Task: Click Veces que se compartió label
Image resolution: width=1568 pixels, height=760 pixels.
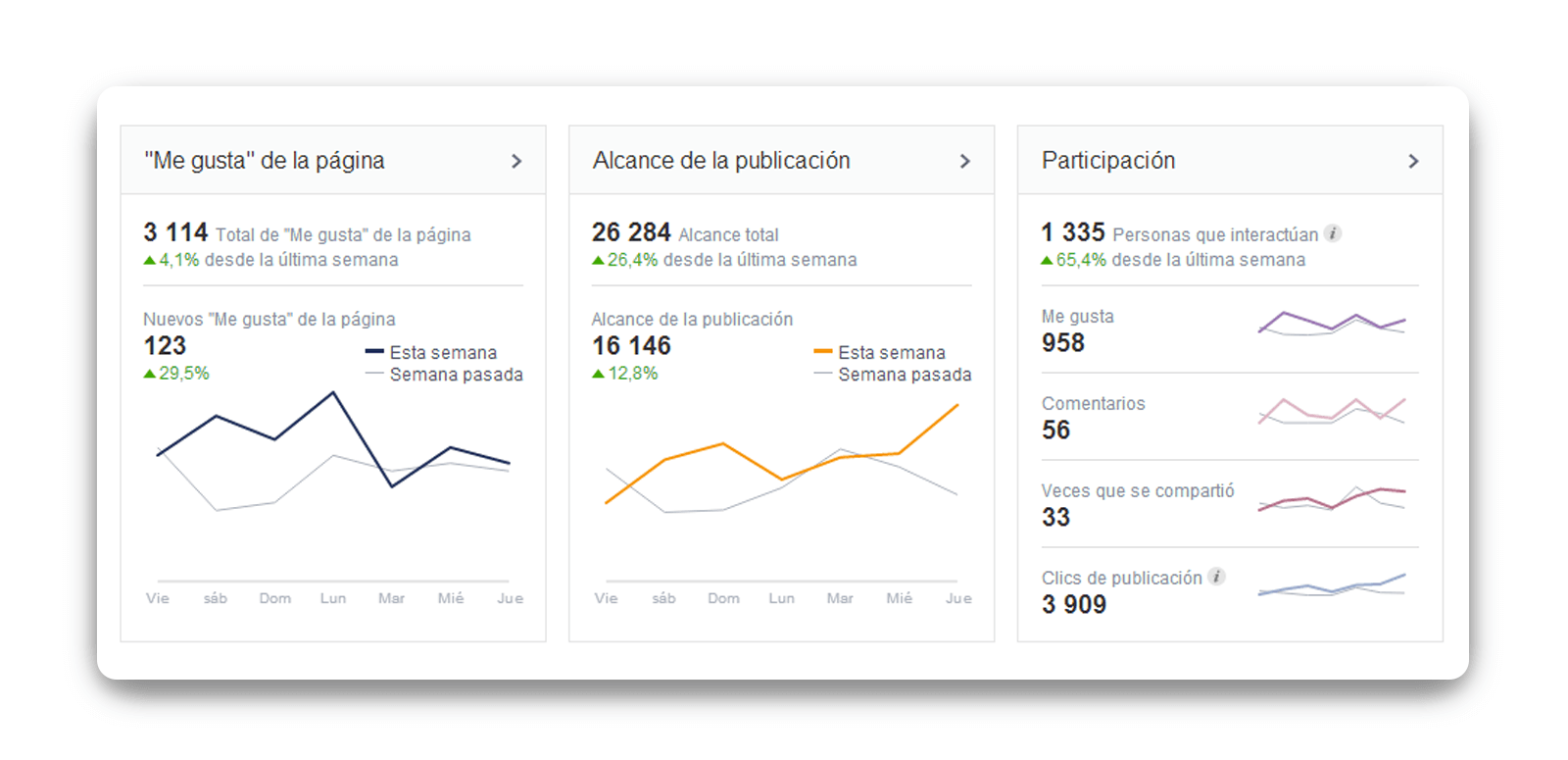Action: (1138, 491)
